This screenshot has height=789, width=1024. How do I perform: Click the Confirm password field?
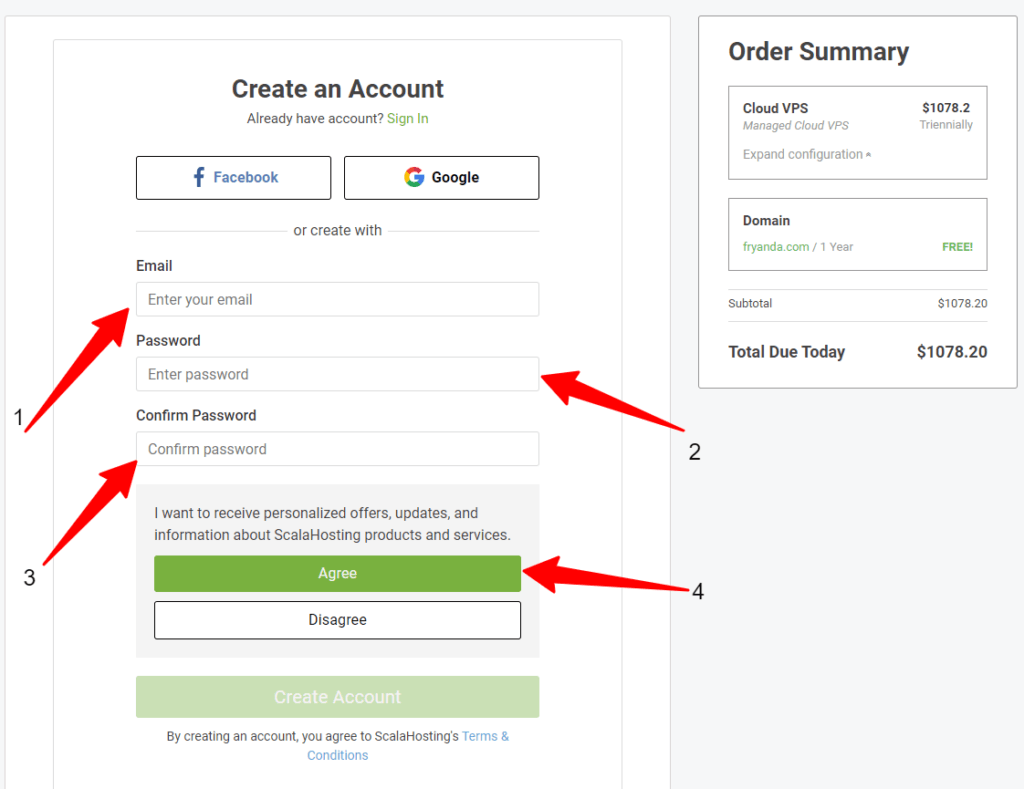pos(337,449)
